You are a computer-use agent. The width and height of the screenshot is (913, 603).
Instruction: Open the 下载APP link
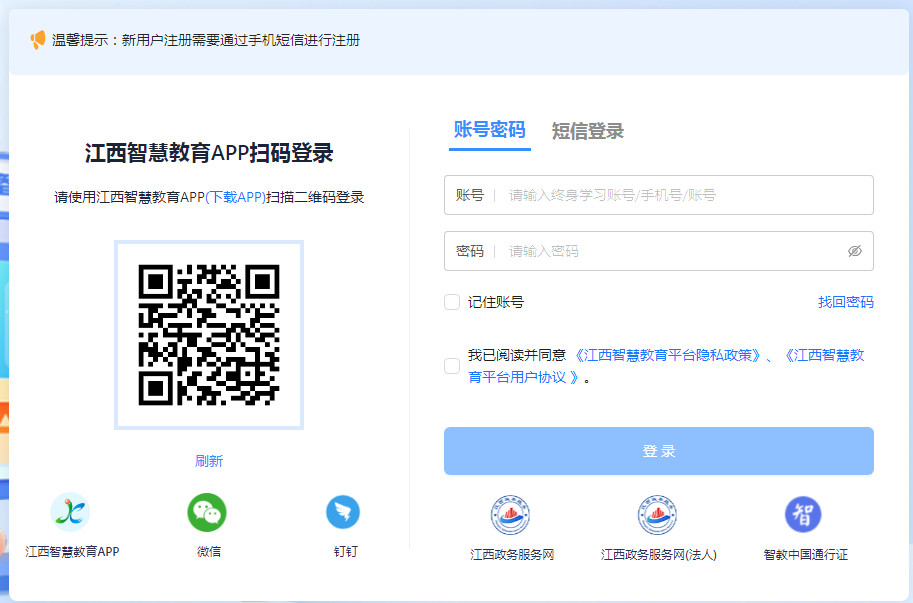[235, 197]
